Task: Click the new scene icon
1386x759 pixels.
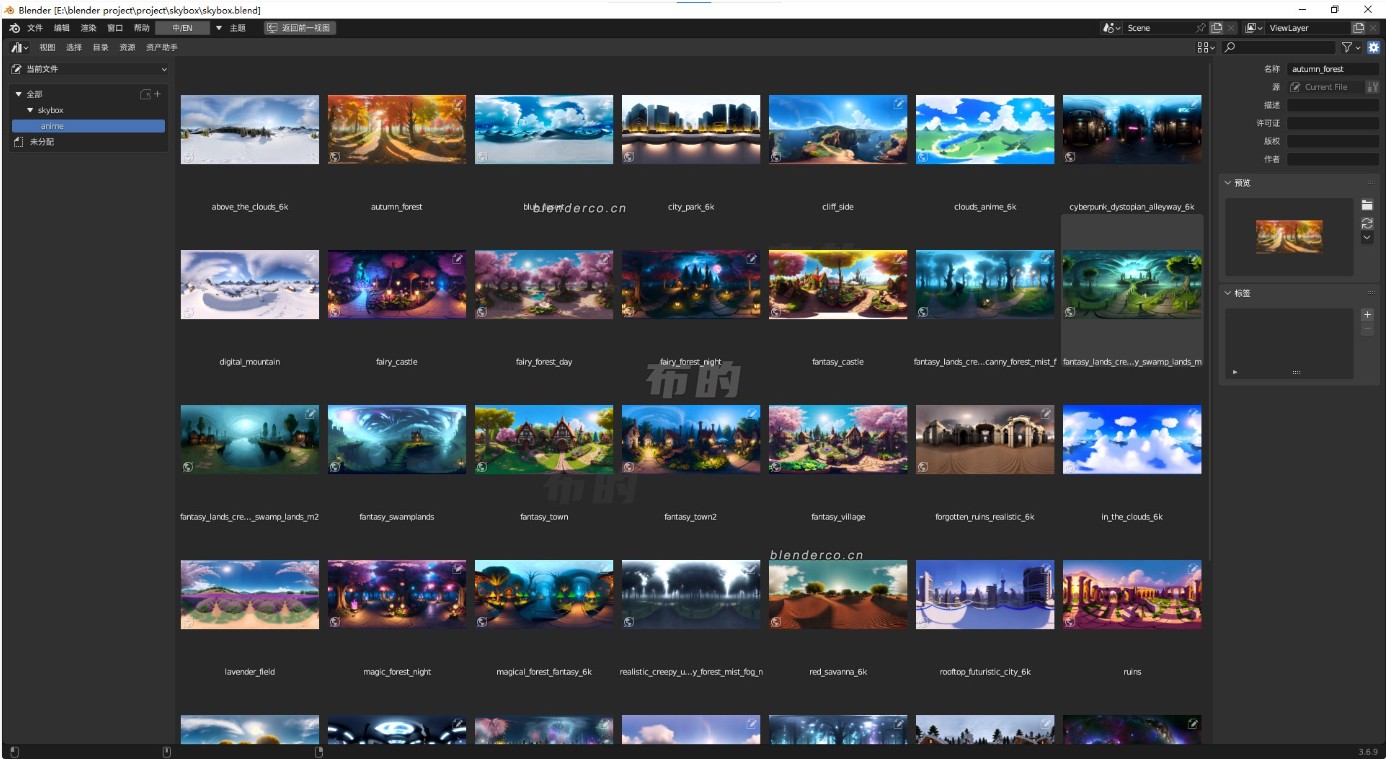Action: tap(1216, 28)
